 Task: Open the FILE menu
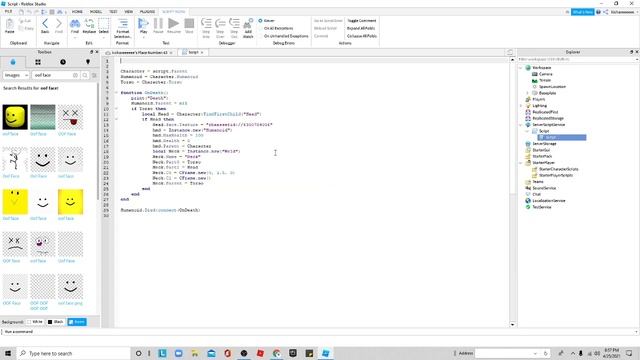pyautogui.click(x=8, y=11)
